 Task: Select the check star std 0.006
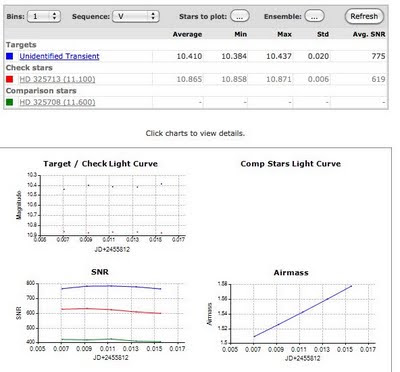coord(318,79)
